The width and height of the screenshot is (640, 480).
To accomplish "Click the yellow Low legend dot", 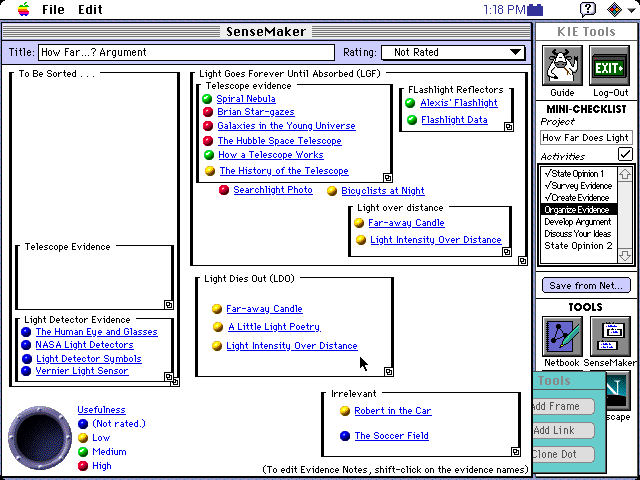I will (83, 438).
